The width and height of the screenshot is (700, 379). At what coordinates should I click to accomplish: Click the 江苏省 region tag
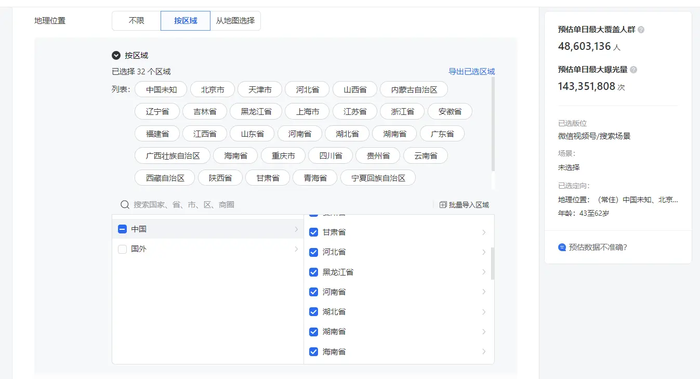pyautogui.click(x=355, y=112)
